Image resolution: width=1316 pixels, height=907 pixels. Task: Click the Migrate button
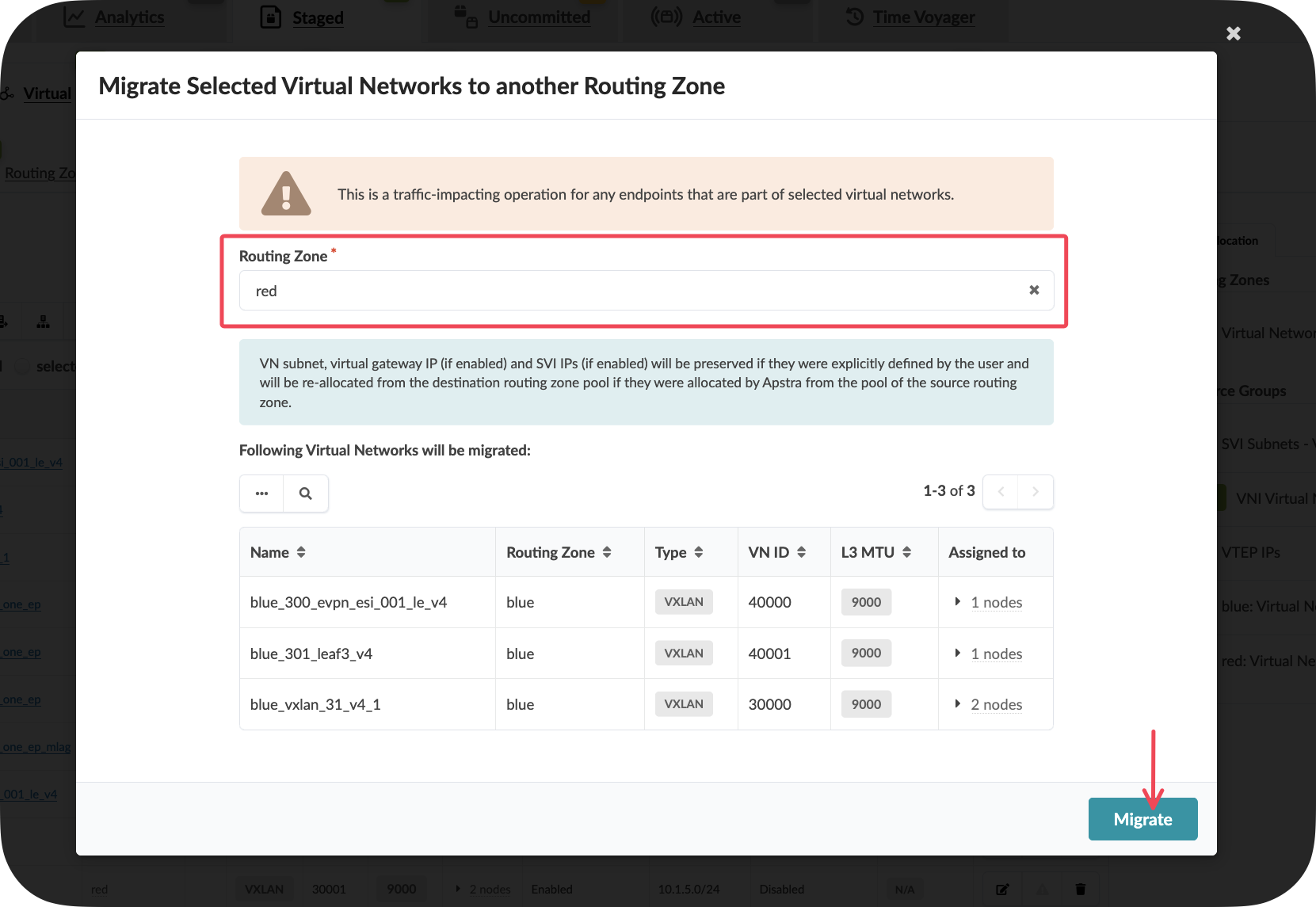tap(1142, 819)
